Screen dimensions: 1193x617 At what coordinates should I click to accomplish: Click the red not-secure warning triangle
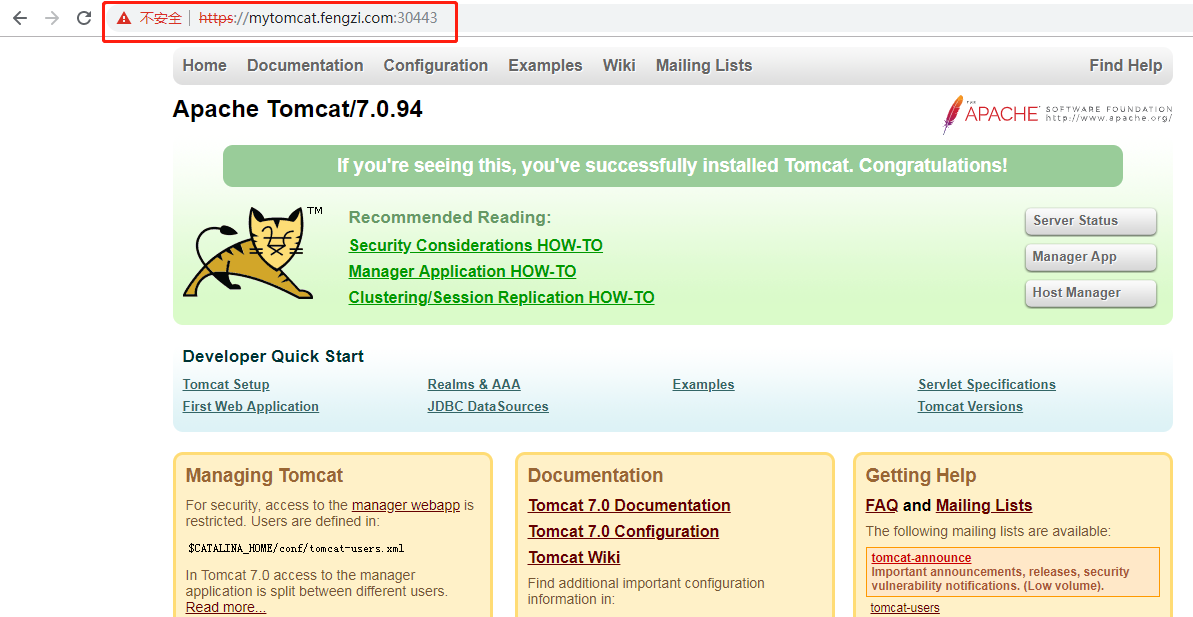(x=123, y=18)
